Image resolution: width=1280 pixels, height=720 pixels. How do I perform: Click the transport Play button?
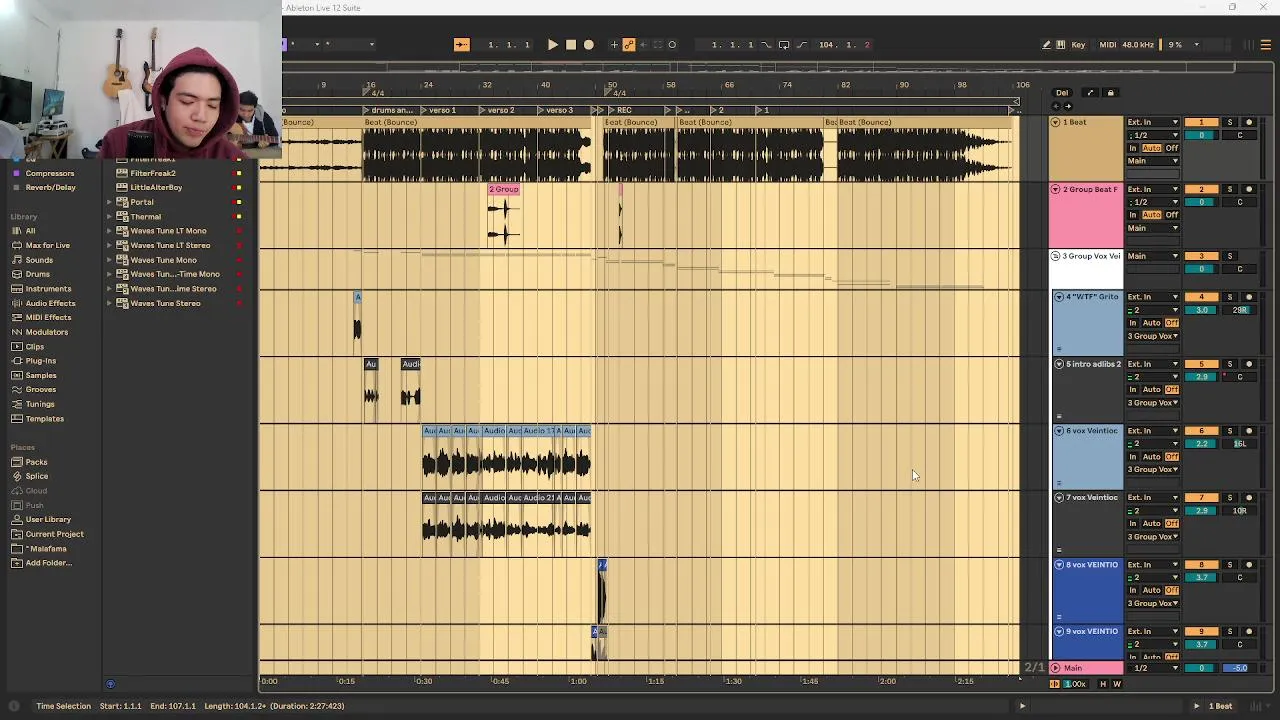(552, 44)
